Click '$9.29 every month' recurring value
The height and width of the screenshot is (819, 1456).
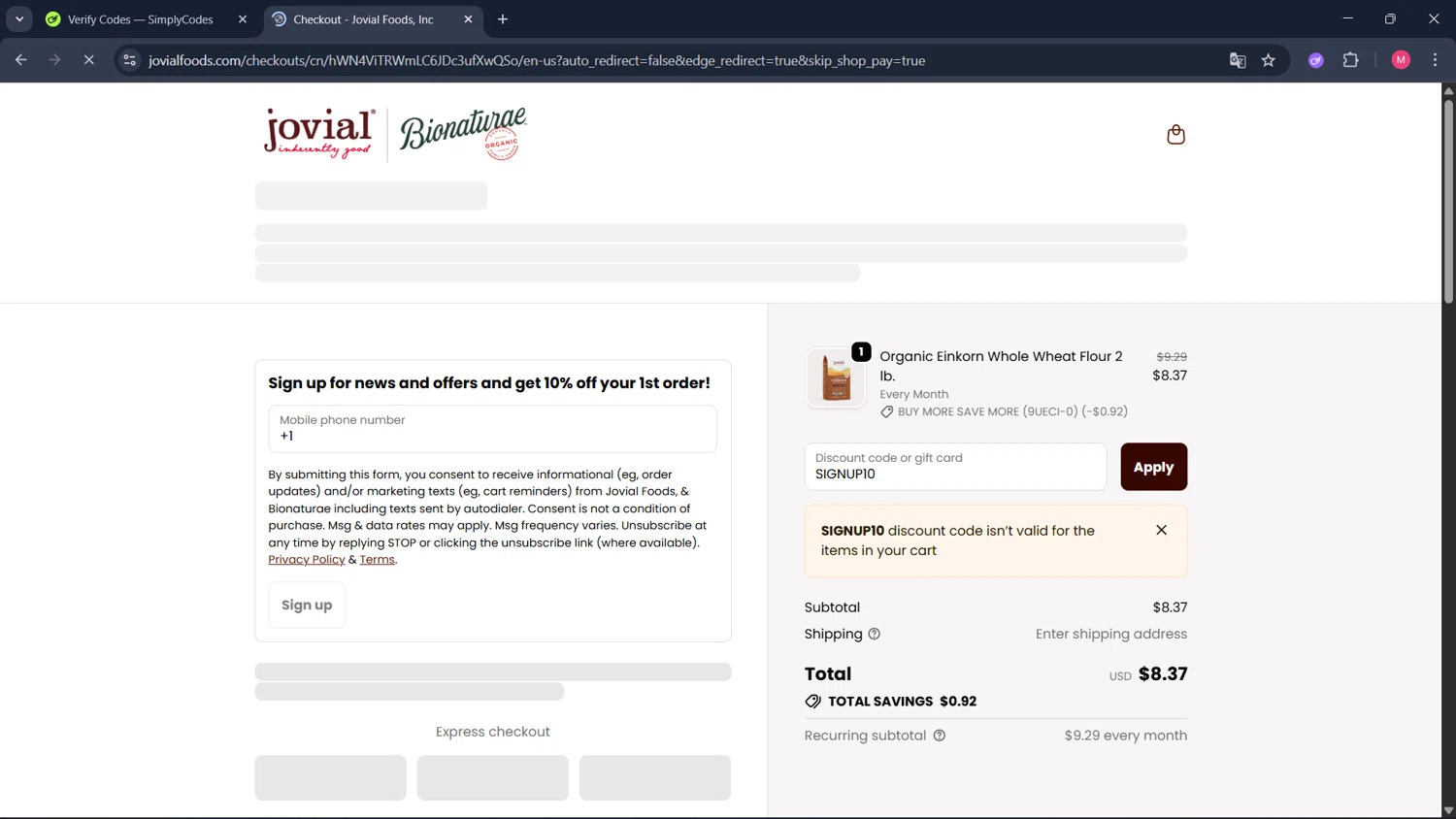point(1125,736)
